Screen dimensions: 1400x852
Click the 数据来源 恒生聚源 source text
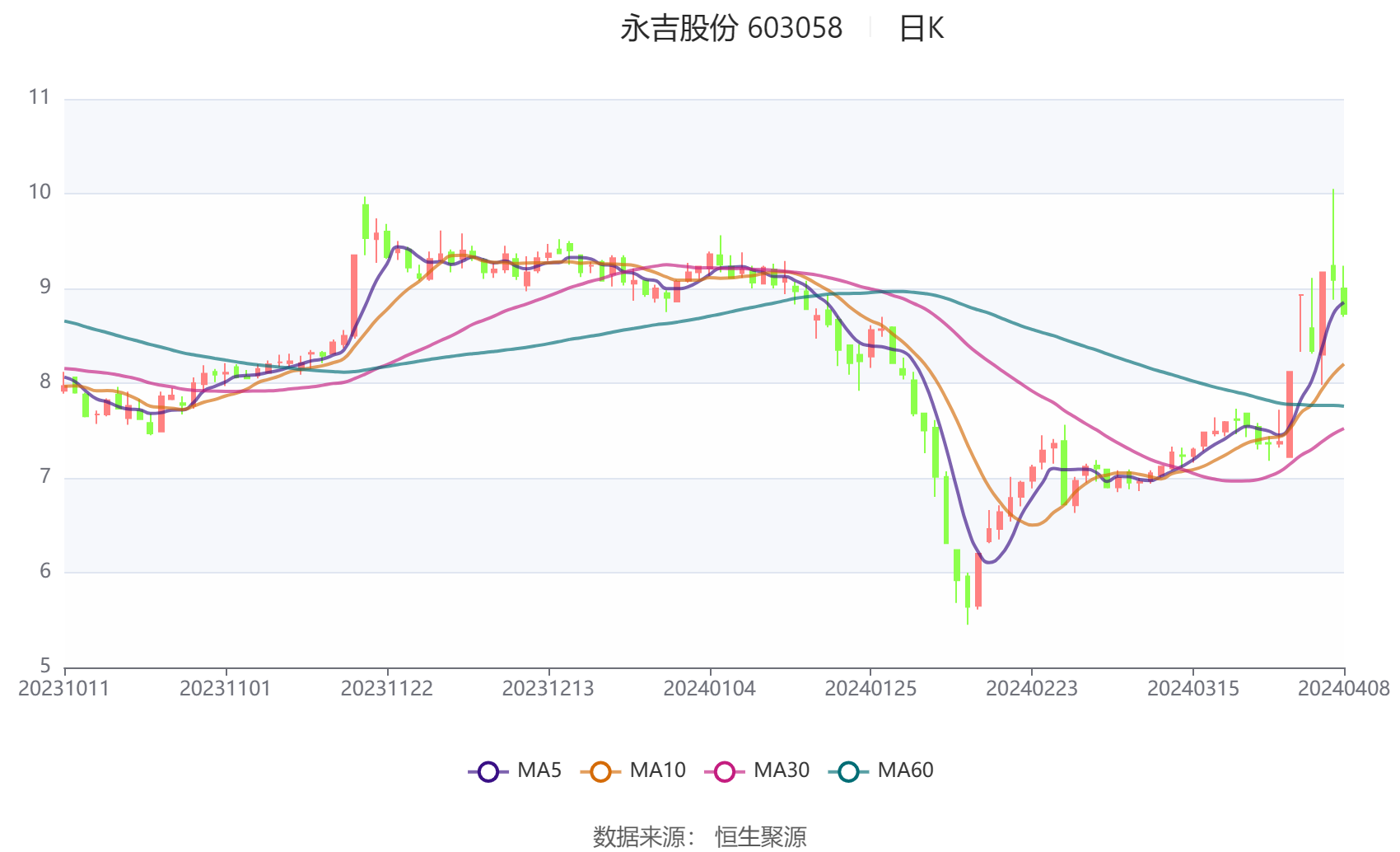[700, 837]
